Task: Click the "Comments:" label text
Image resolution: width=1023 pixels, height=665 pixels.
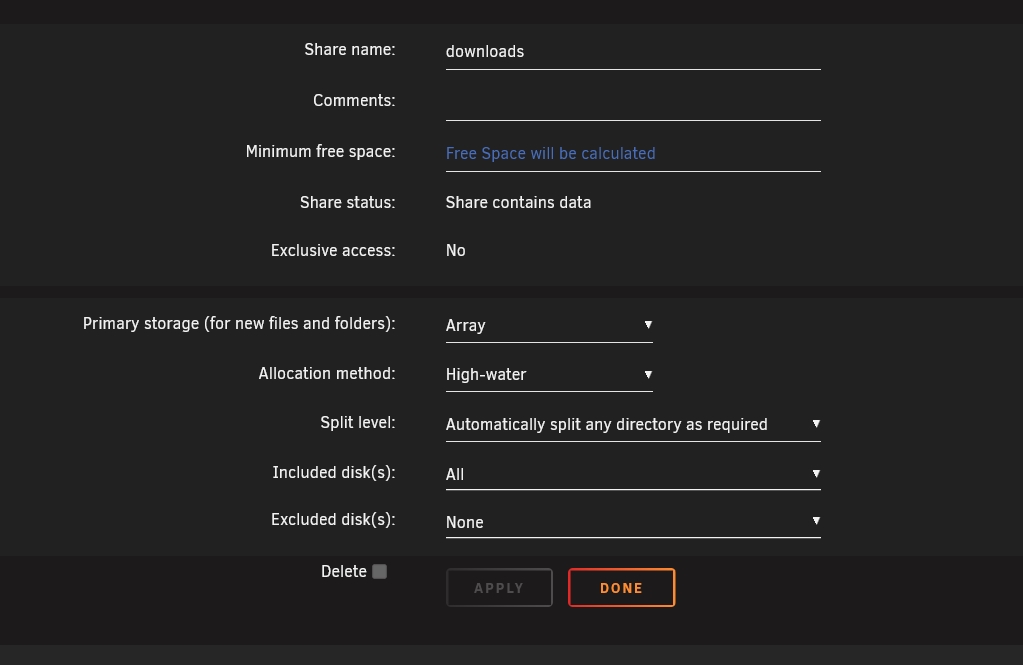Action: (354, 101)
